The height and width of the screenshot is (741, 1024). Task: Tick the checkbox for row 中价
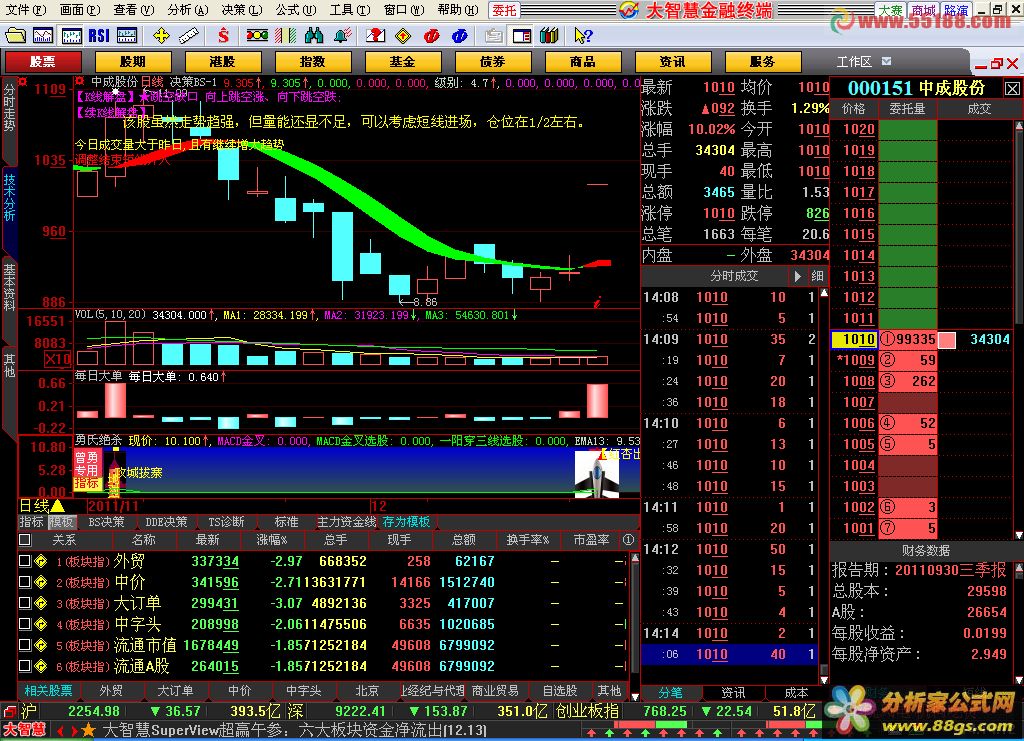24,582
